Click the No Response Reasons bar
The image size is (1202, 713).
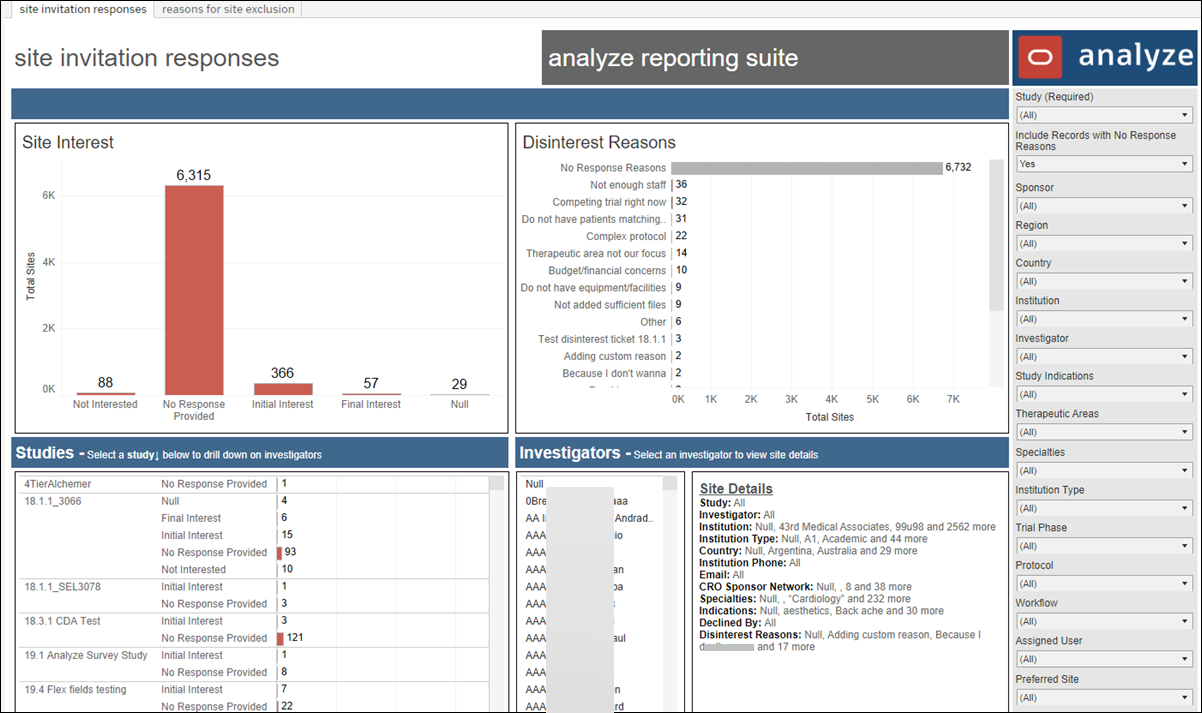point(806,168)
